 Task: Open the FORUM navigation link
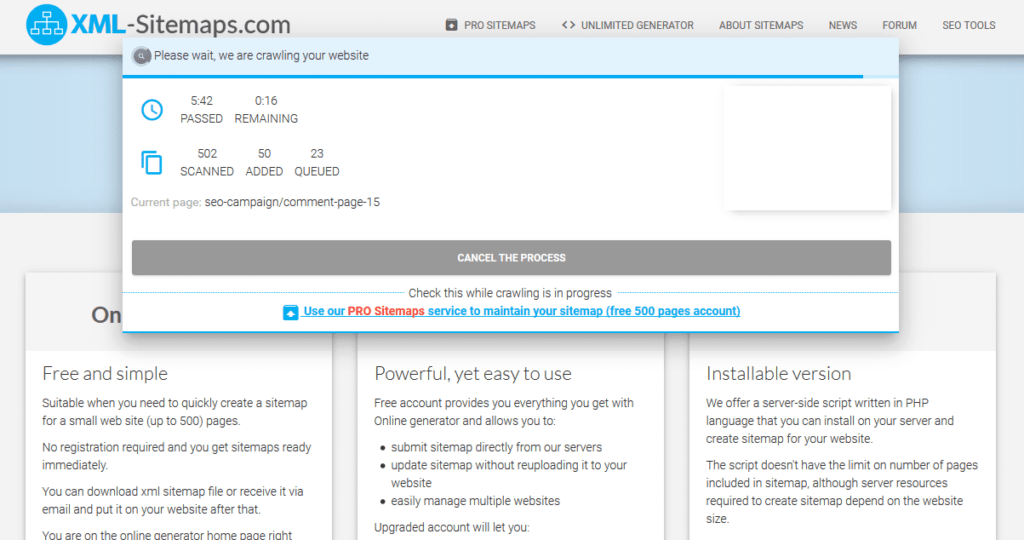click(x=899, y=25)
